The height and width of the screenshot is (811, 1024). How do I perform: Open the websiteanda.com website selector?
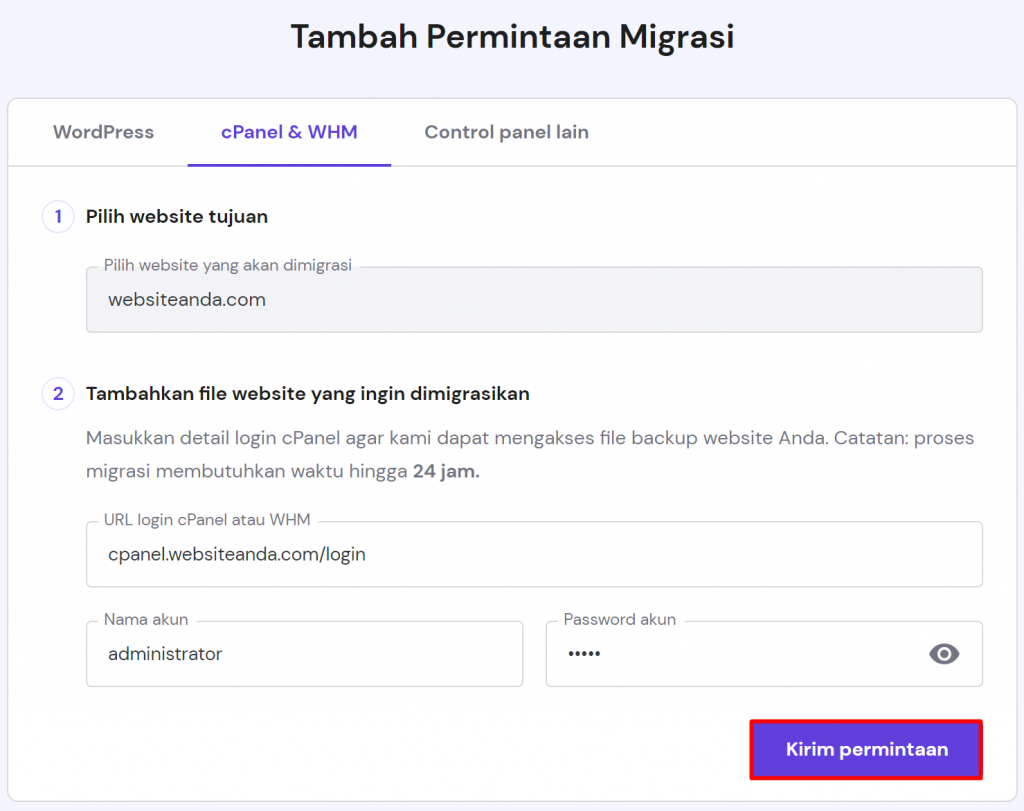[534, 300]
